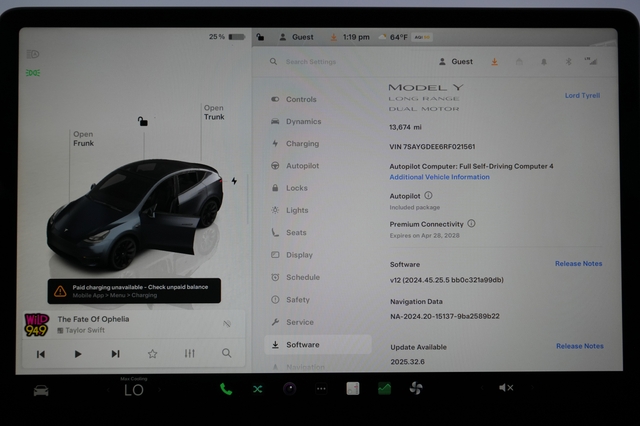Open Release Notes for current software
This screenshot has height=426, width=640.
578,264
